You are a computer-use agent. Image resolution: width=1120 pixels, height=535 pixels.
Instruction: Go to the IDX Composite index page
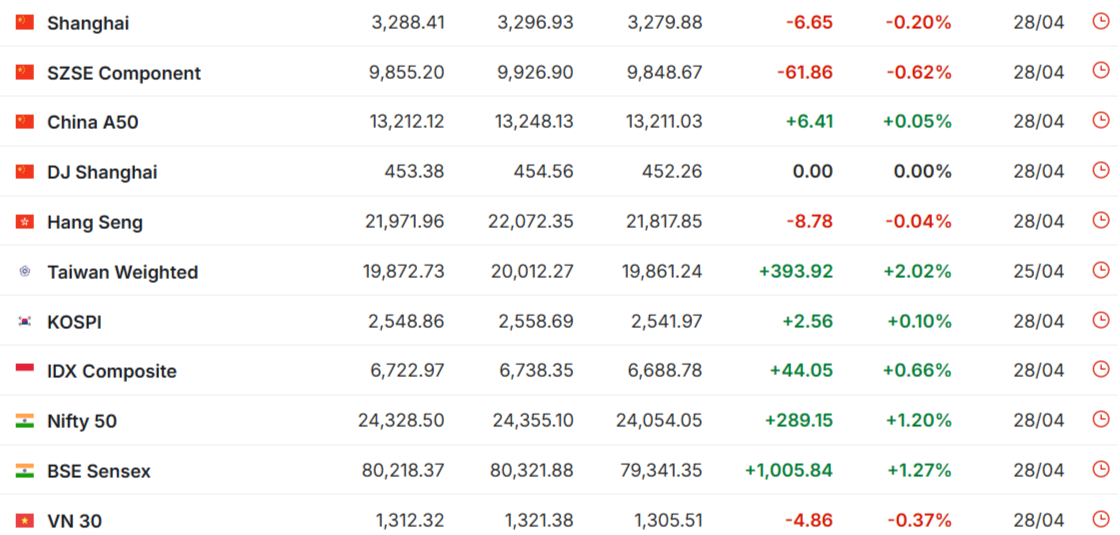[112, 371]
